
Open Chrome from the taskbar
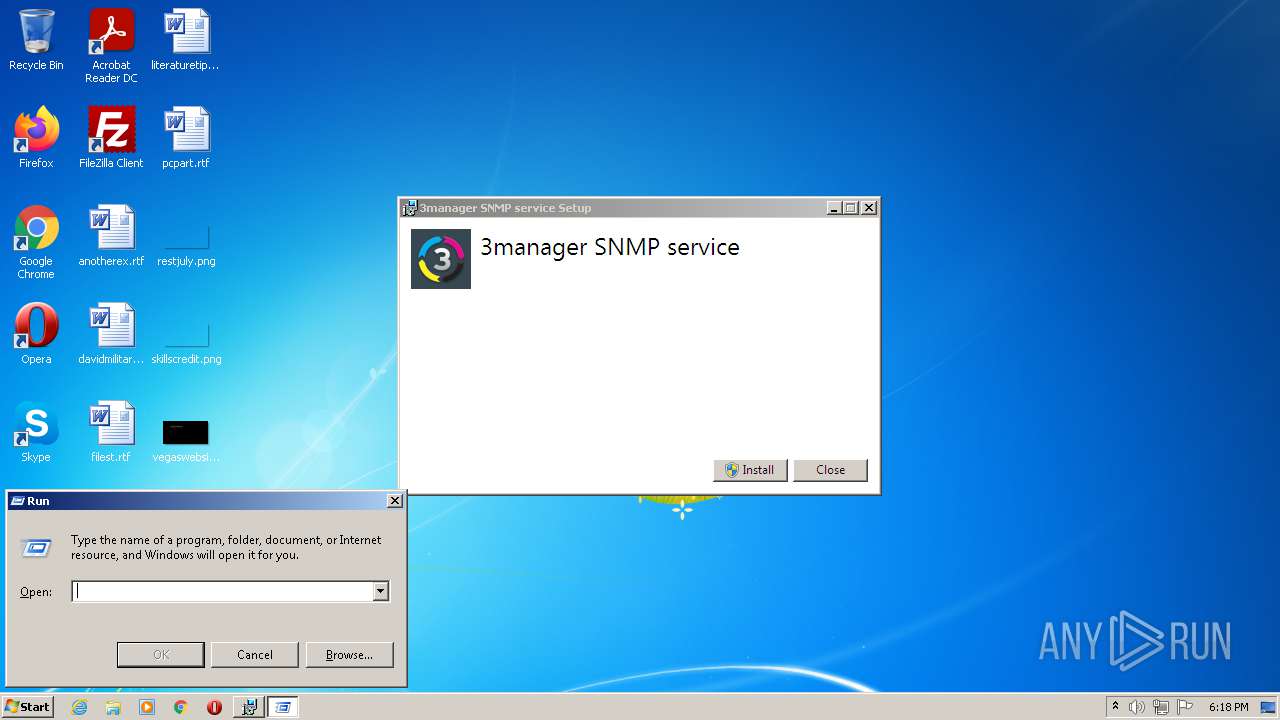tap(181, 707)
